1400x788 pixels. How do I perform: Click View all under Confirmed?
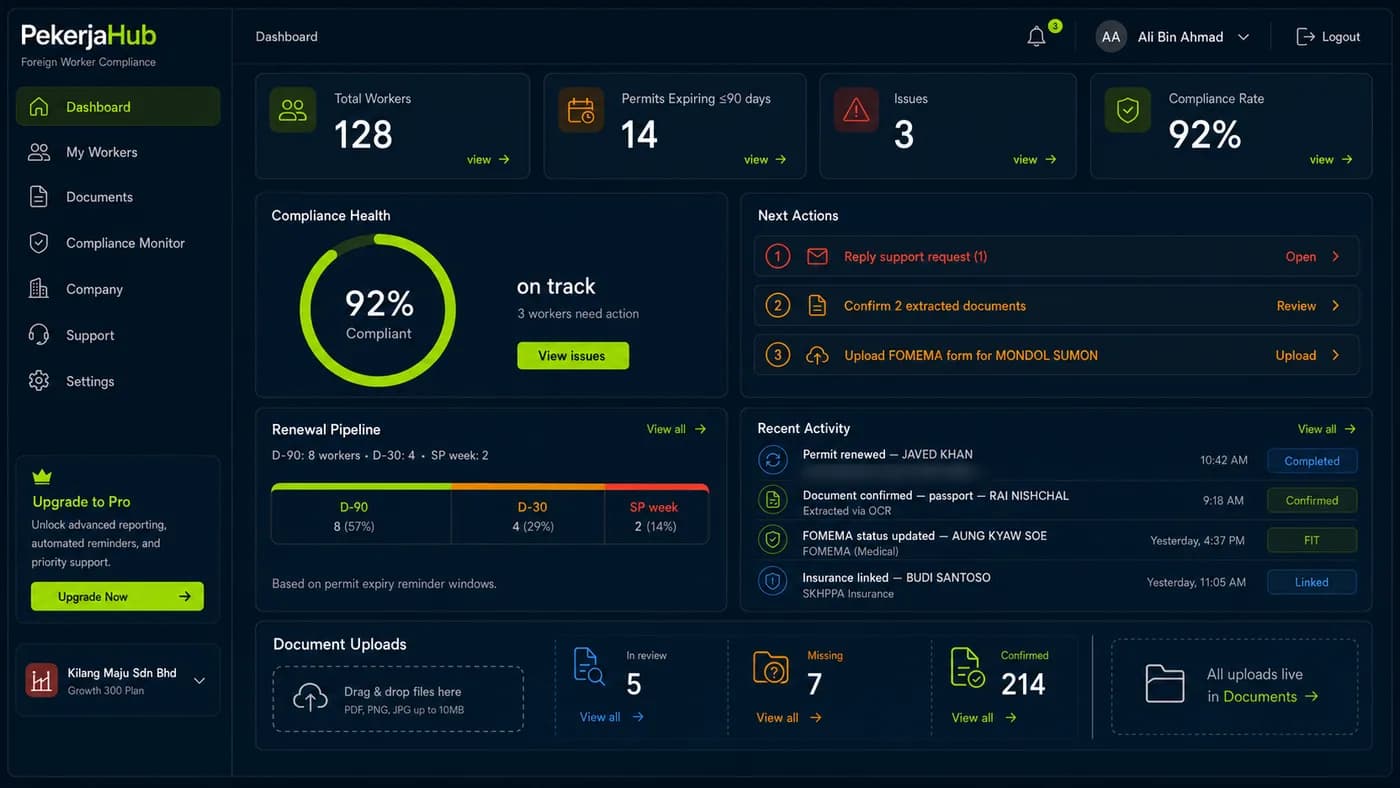tap(984, 717)
